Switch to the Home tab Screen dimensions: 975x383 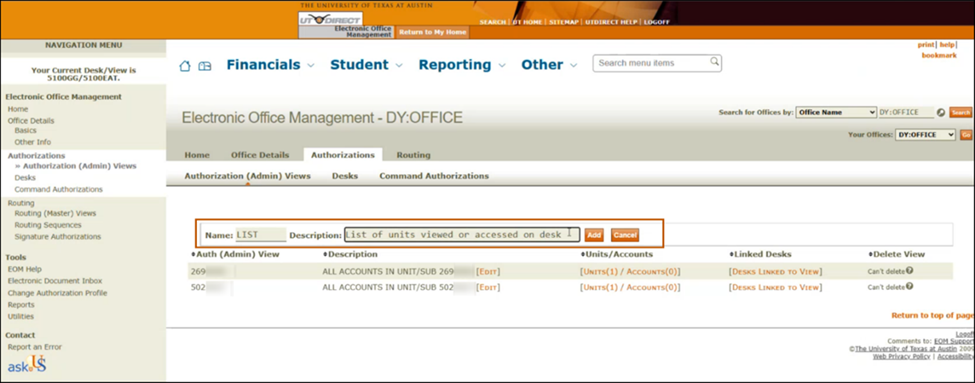point(197,155)
